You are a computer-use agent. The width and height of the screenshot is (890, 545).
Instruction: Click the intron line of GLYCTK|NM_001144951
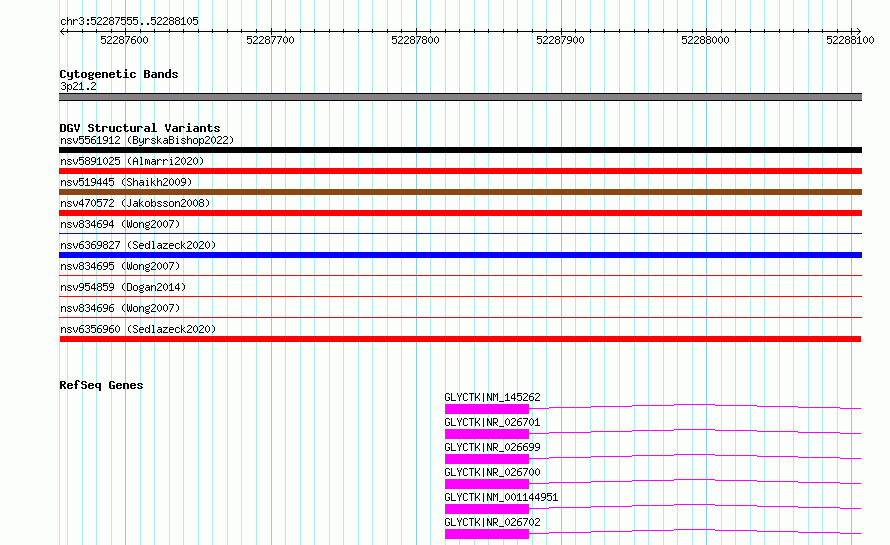[x=695, y=505]
